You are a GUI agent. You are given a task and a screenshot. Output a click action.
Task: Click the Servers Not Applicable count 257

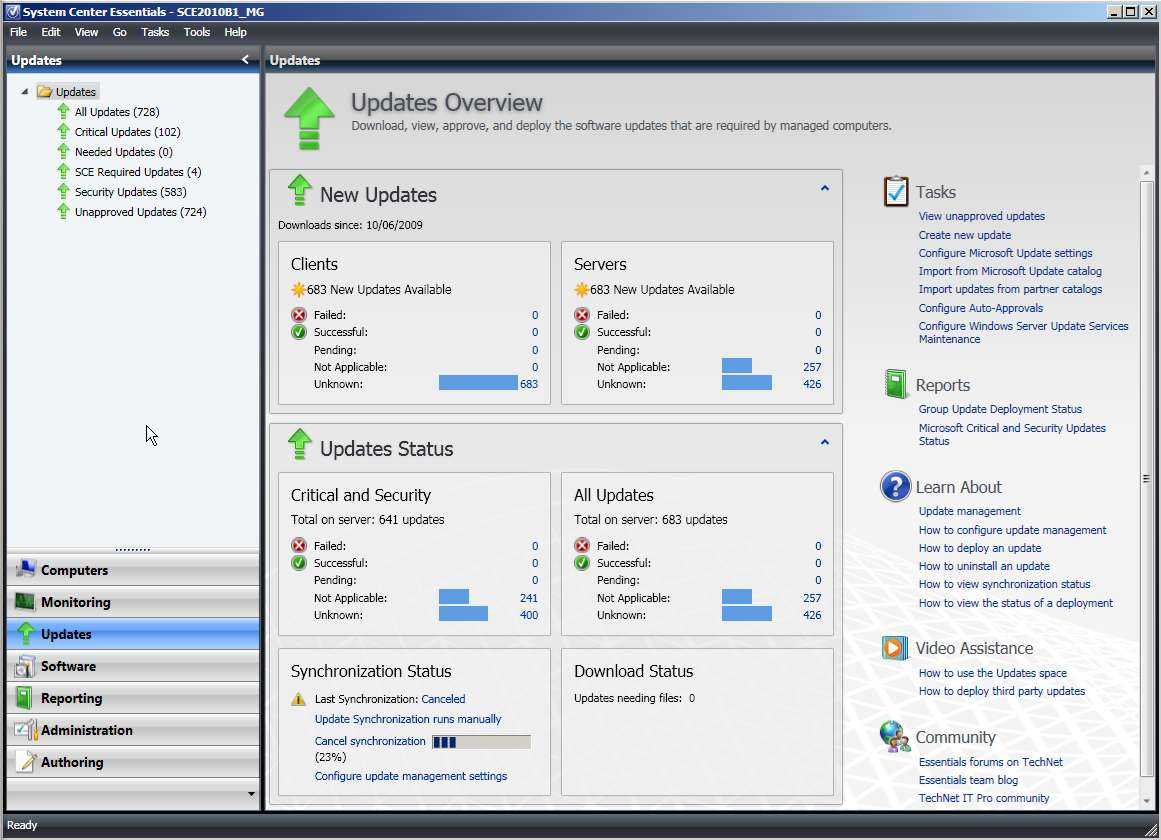(x=812, y=367)
